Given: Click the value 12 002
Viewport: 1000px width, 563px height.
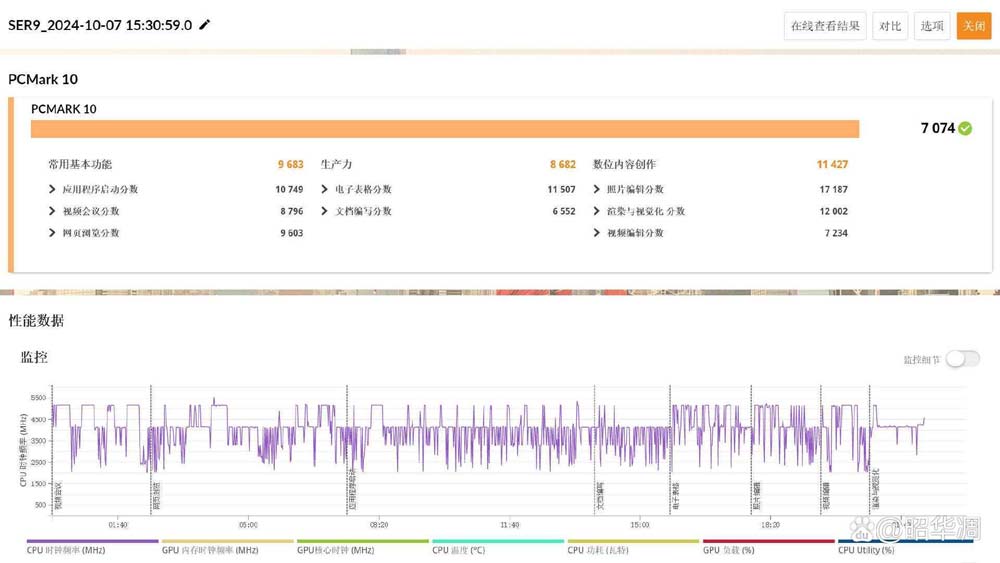Looking at the screenshot, I should click(834, 211).
